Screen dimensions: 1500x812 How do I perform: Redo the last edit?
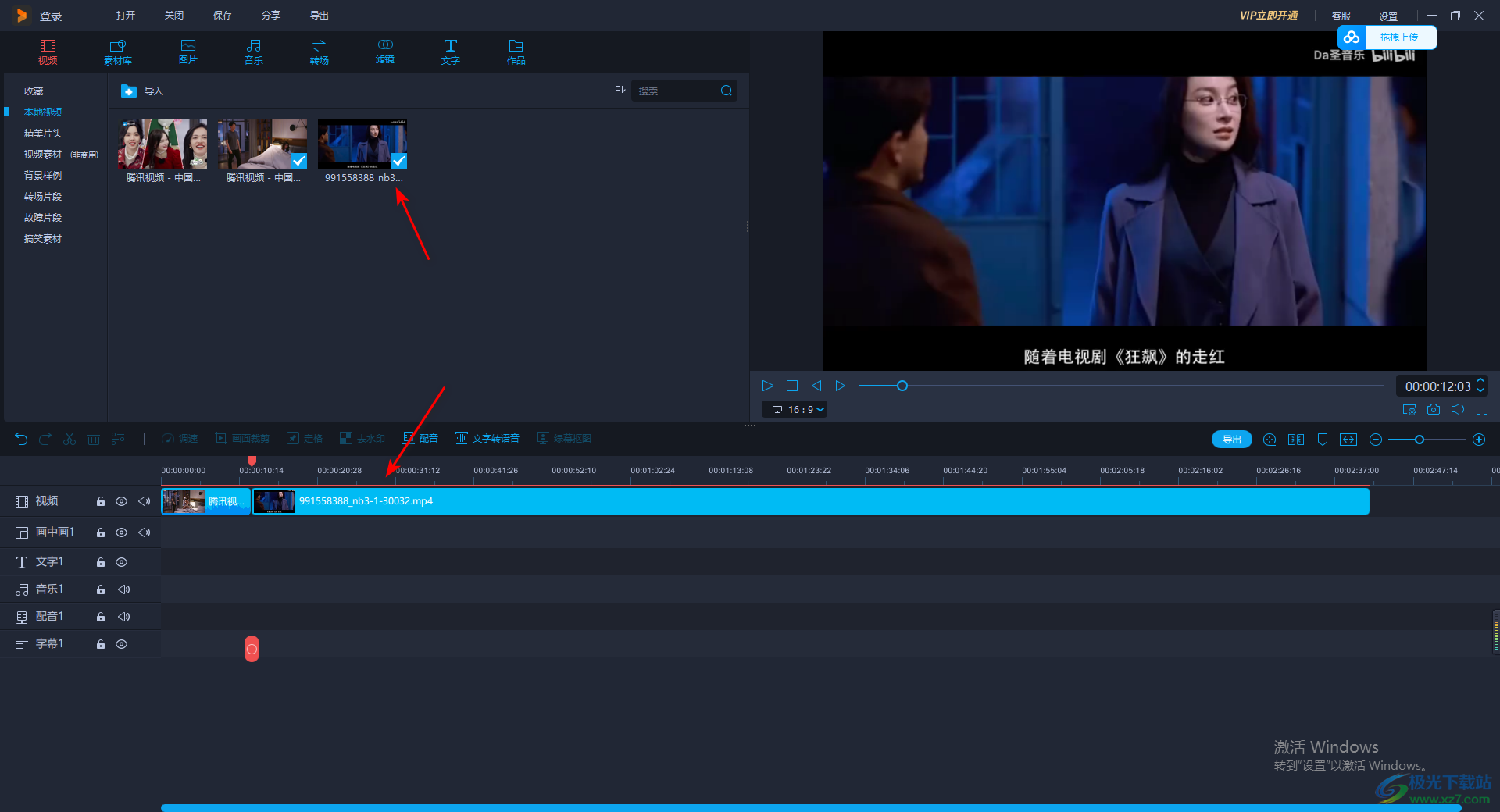point(45,439)
